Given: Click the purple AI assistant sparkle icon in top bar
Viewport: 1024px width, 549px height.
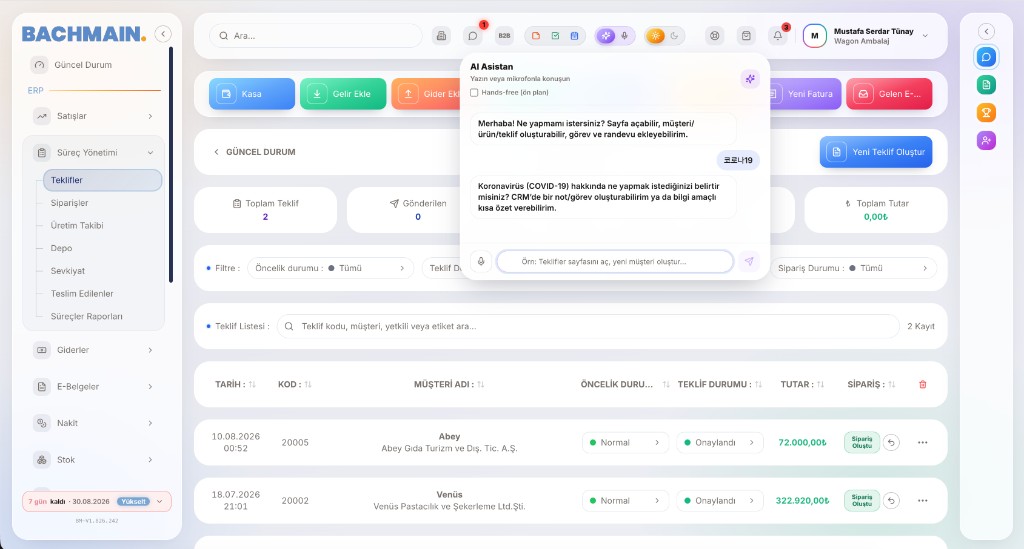Looking at the screenshot, I should 606,36.
